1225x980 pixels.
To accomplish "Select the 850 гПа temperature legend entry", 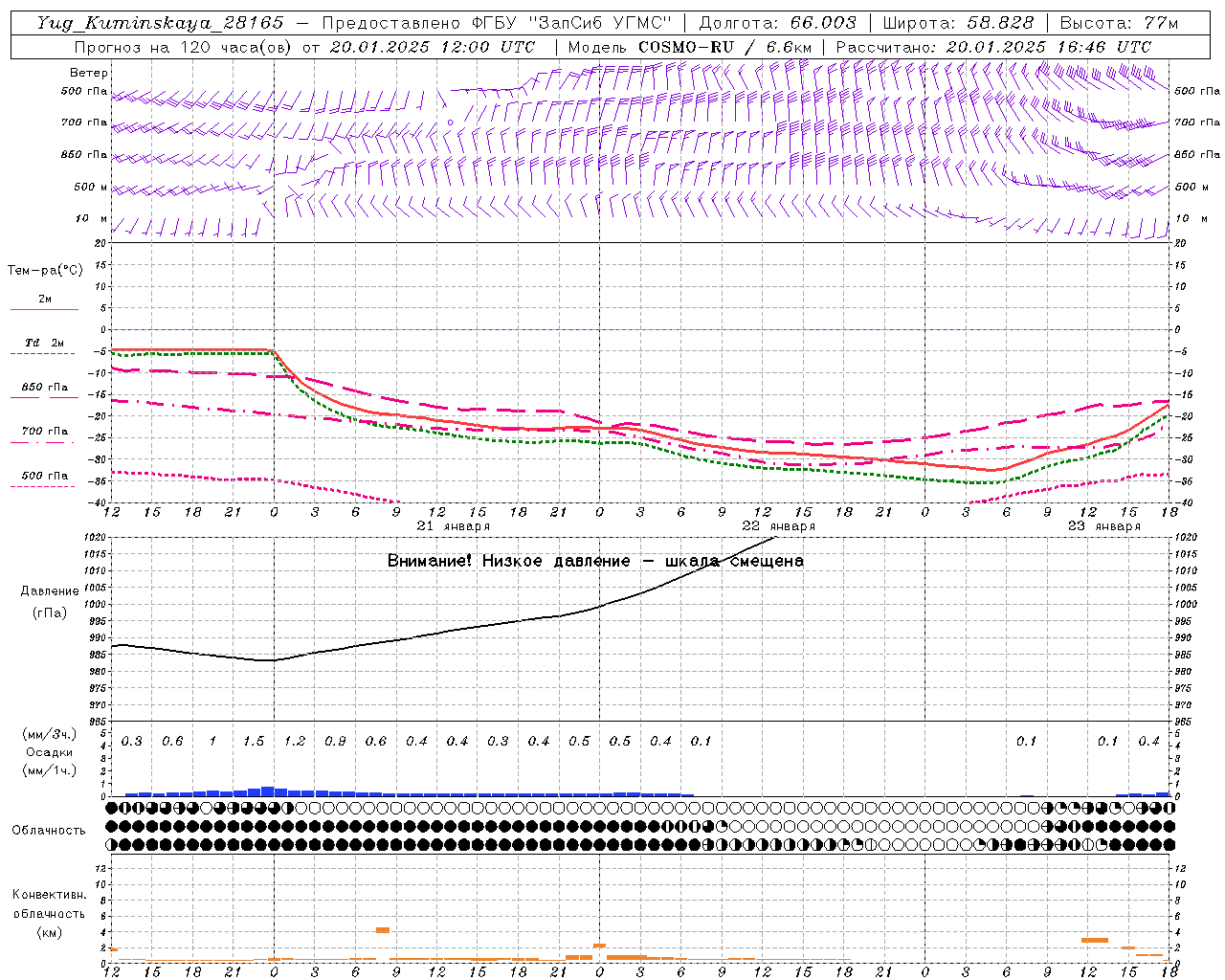I will coord(43,389).
